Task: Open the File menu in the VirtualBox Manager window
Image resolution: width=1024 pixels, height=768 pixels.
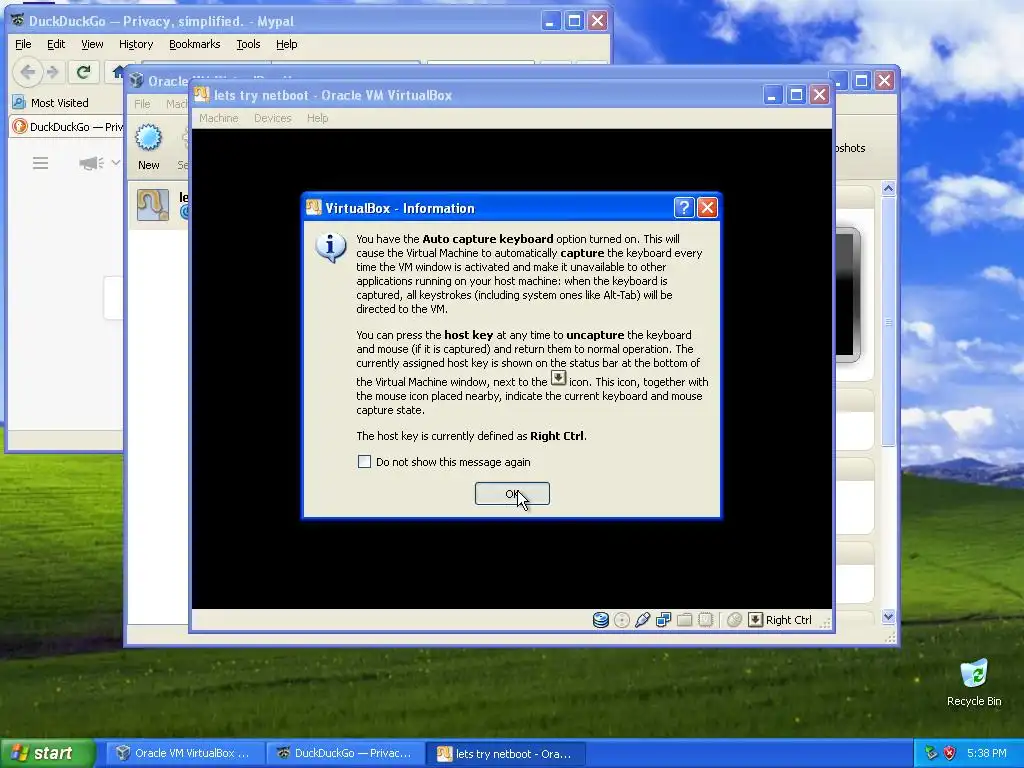Action: 142,104
